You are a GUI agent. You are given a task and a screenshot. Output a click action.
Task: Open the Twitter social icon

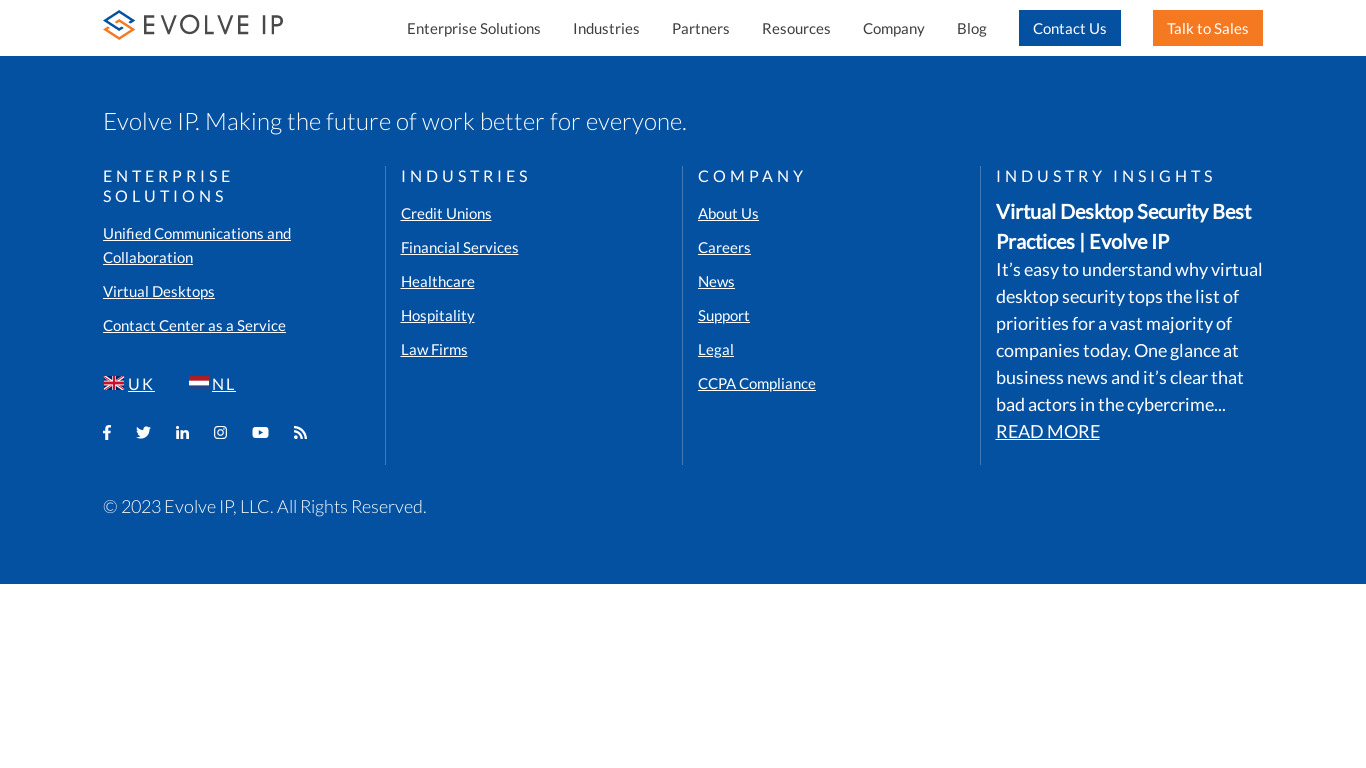pyautogui.click(x=143, y=433)
